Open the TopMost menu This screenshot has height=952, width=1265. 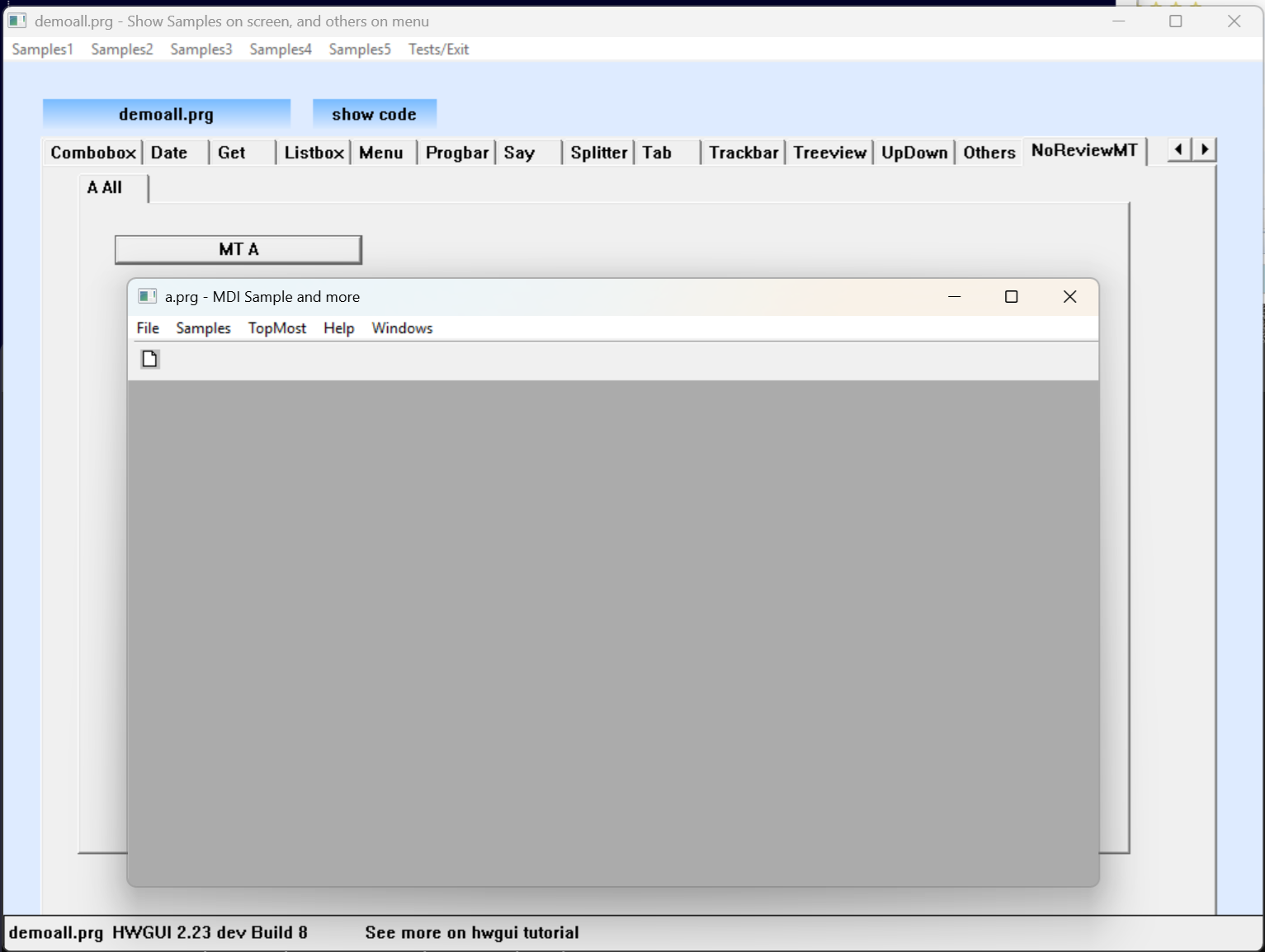pos(277,328)
